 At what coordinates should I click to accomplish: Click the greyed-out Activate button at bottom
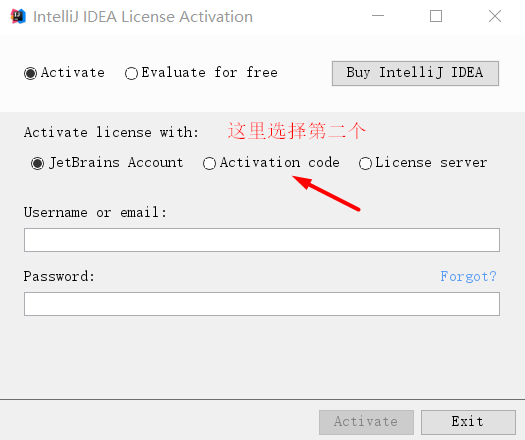[x=366, y=422]
